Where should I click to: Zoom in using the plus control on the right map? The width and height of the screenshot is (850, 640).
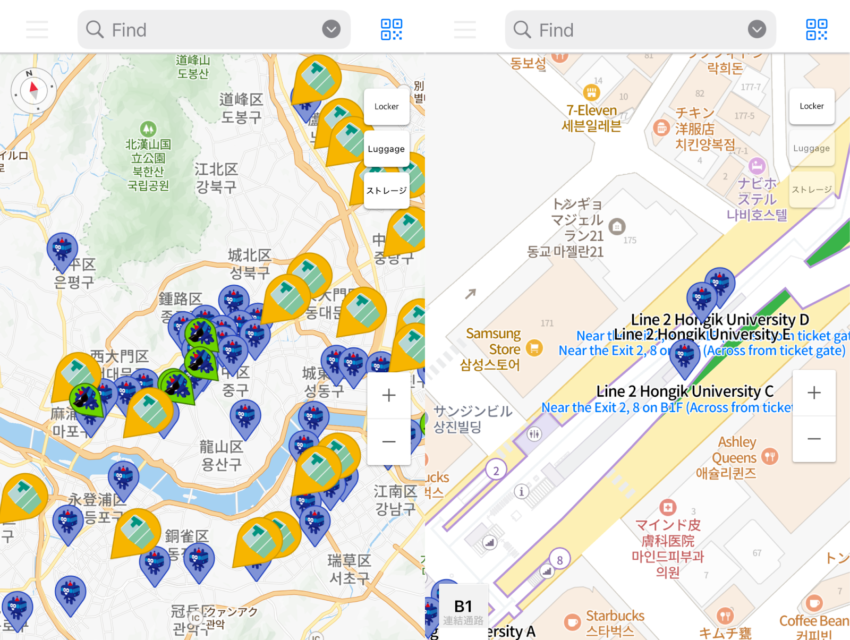(814, 392)
